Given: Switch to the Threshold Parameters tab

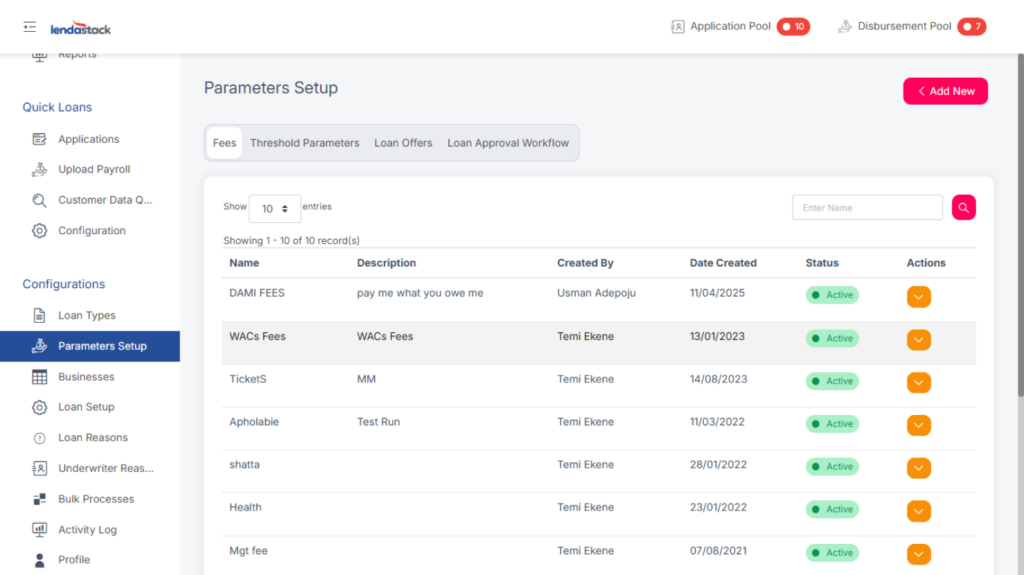Looking at the screenshot, I should coord(304,143).
